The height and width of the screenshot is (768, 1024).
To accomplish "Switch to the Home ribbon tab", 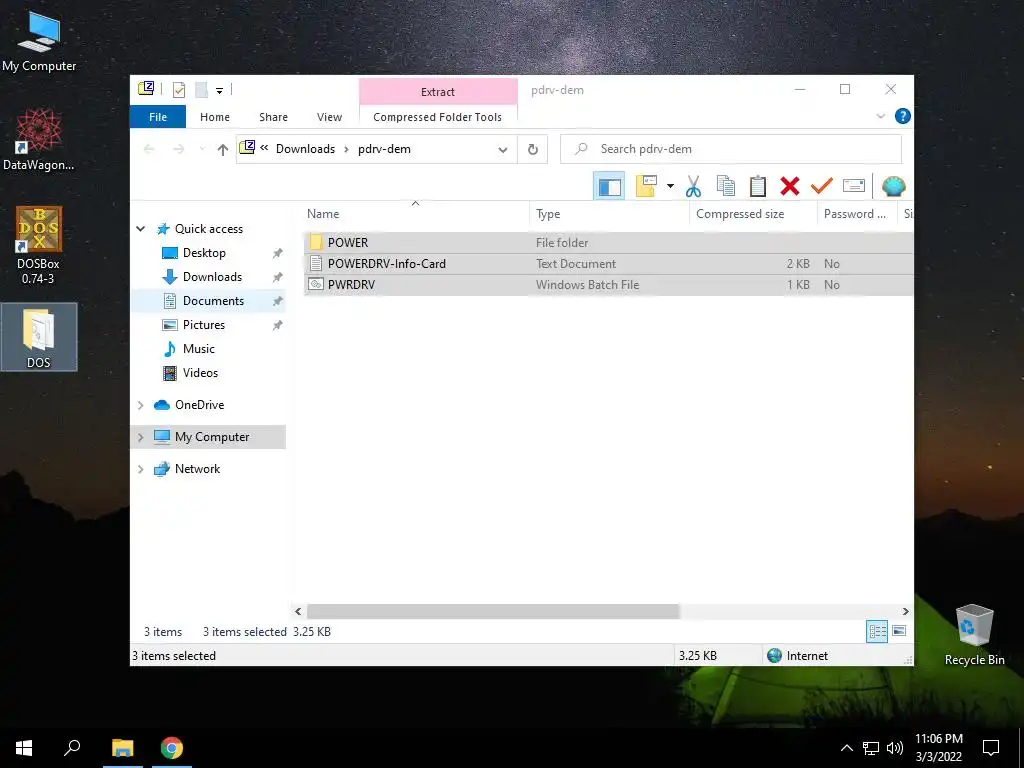I will (x=215, y=117).
